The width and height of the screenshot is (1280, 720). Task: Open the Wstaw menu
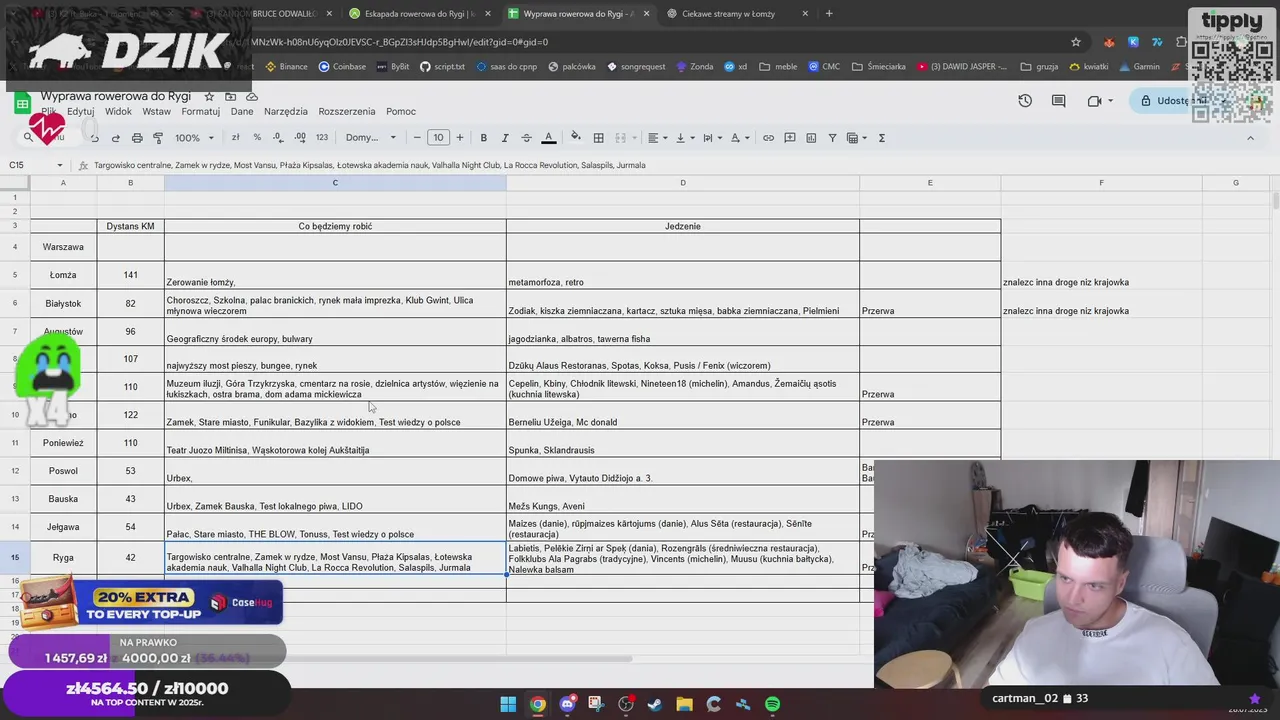point(156,112)
